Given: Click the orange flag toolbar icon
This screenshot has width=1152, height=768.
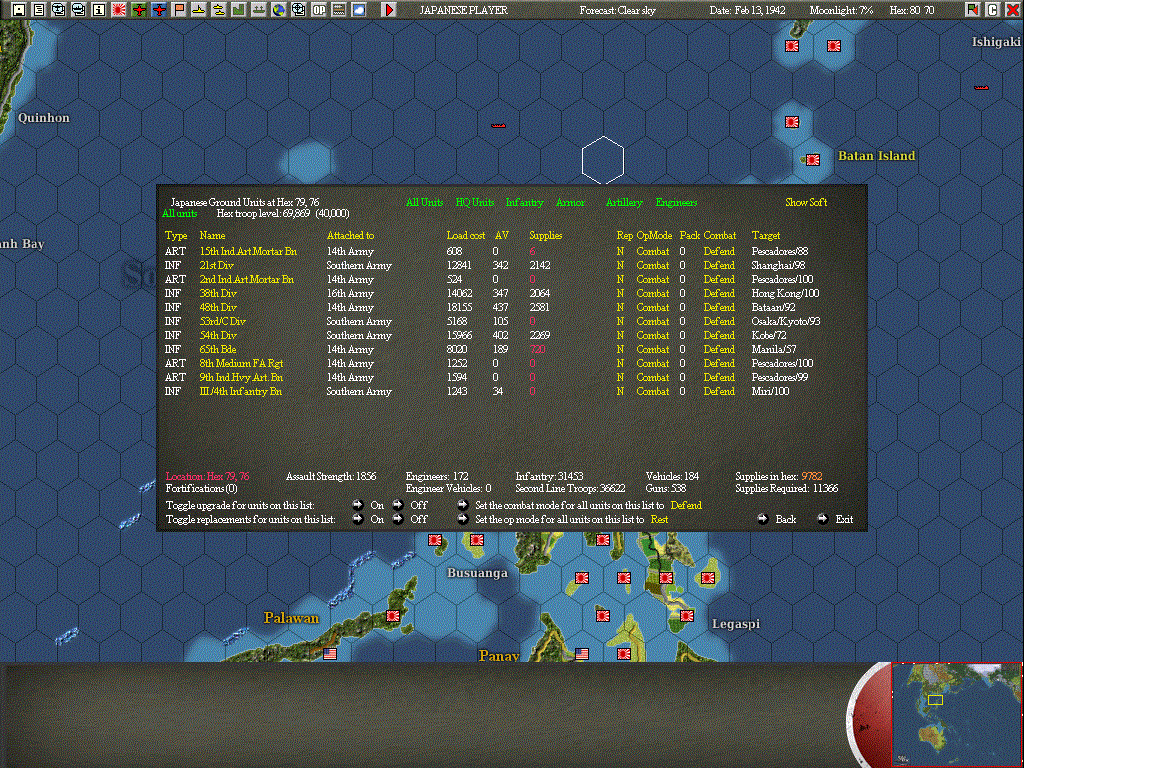Looking at the screenshot, I should [x=179, y=10].
